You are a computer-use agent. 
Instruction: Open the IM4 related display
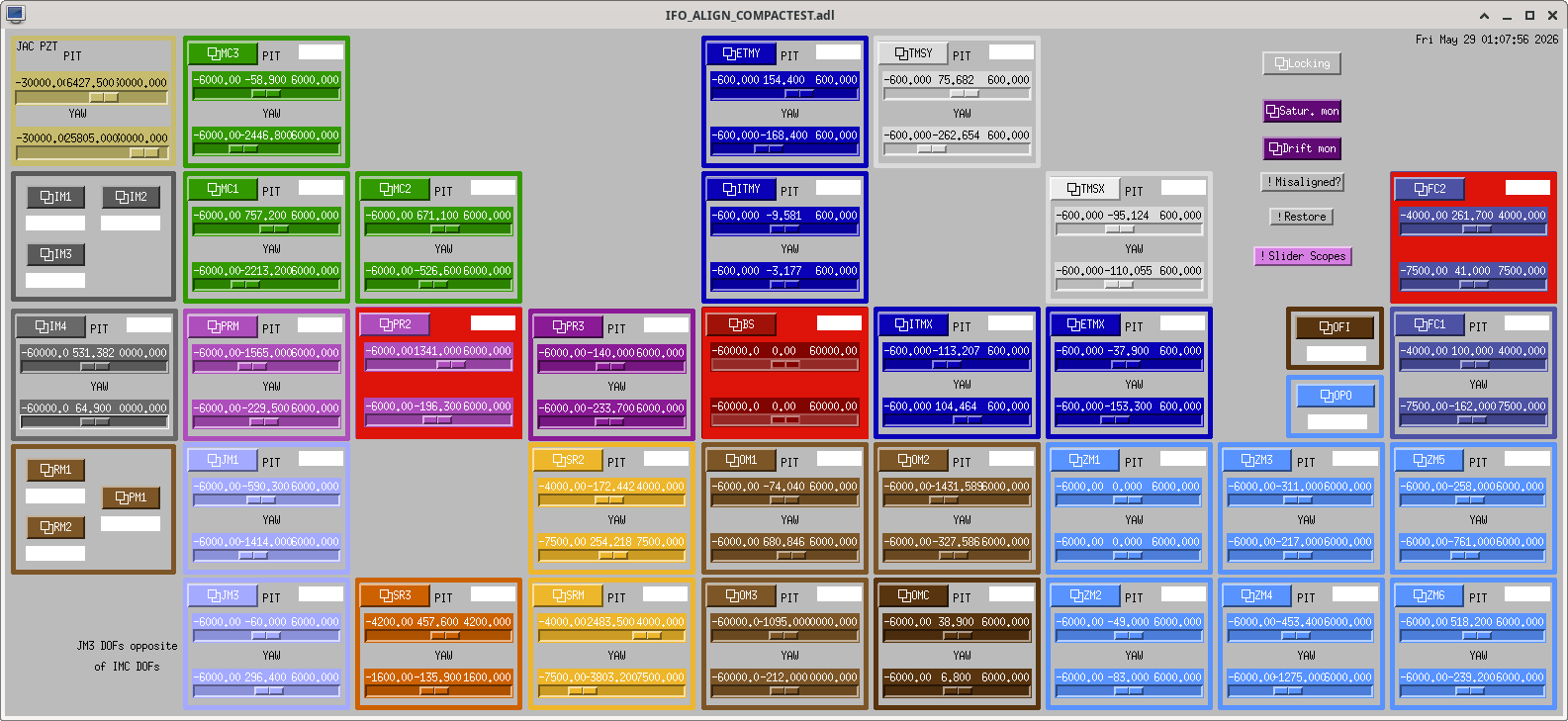(x=50, y=326)
